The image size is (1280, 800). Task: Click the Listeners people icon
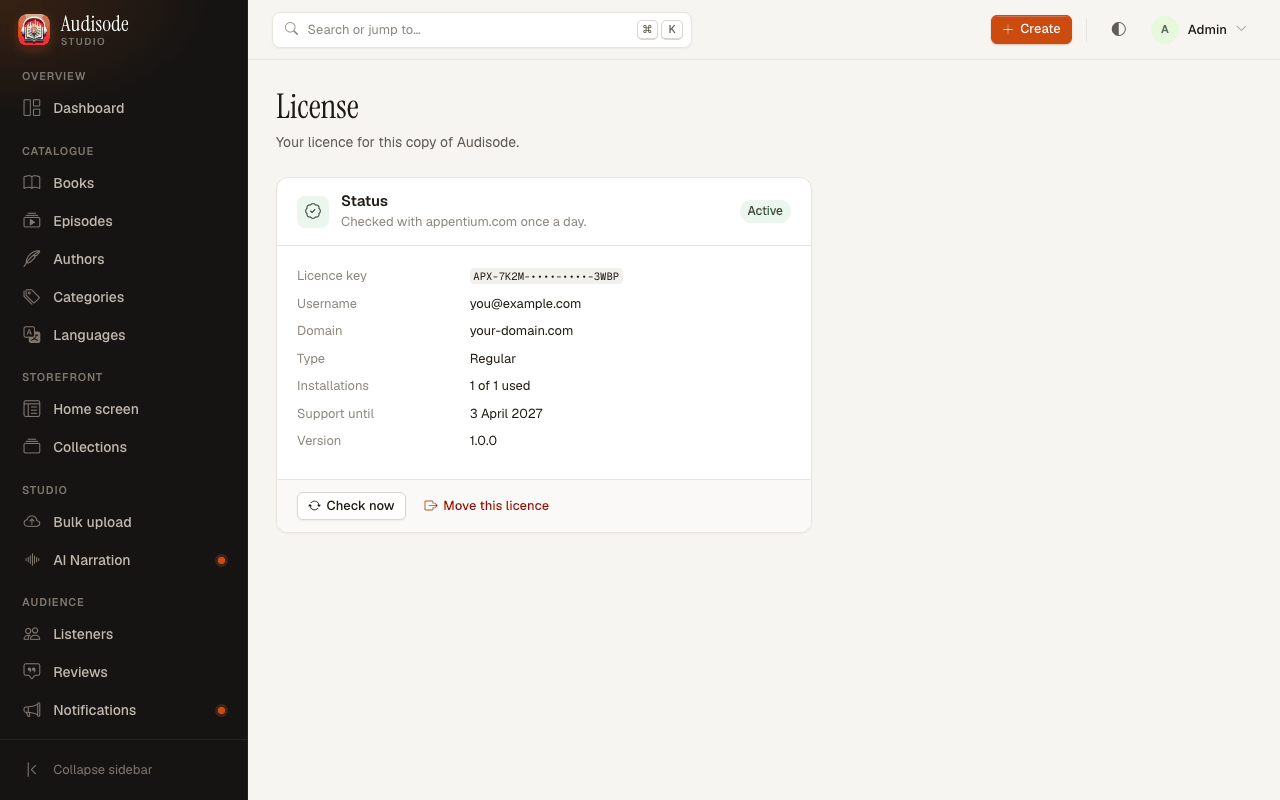coord(32,634)
